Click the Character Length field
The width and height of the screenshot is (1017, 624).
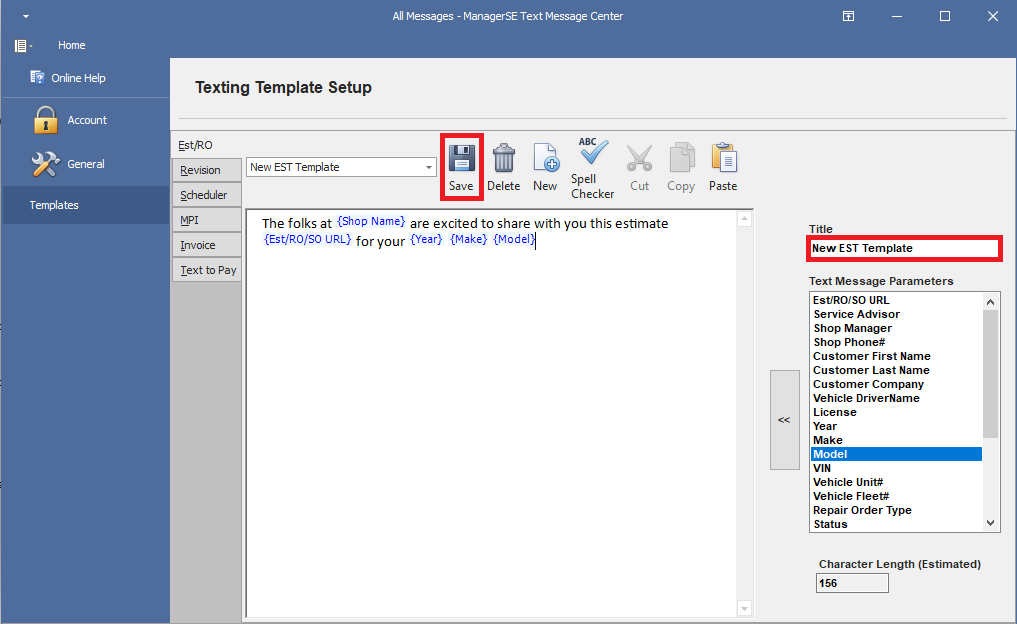point(852,583)
